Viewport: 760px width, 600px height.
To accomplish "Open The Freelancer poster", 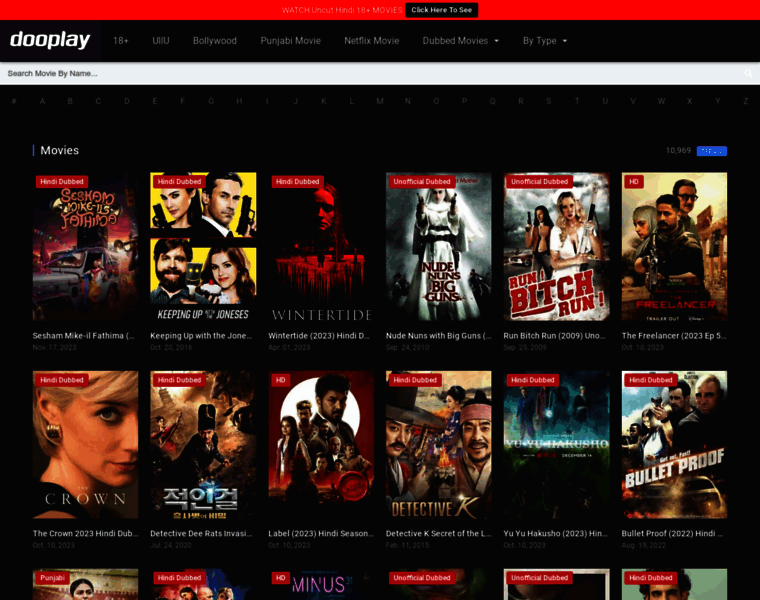I will click(x=674, y=247).
